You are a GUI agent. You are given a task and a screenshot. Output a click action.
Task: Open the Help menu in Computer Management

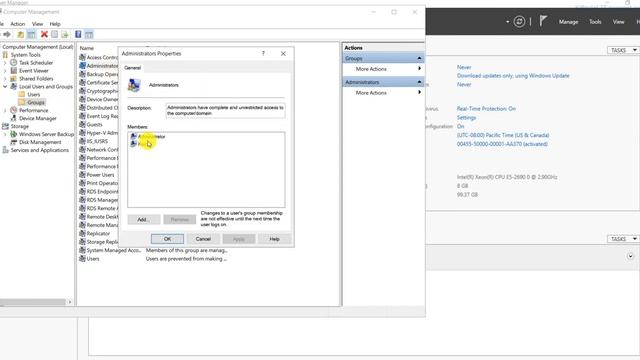click(55, 24)
